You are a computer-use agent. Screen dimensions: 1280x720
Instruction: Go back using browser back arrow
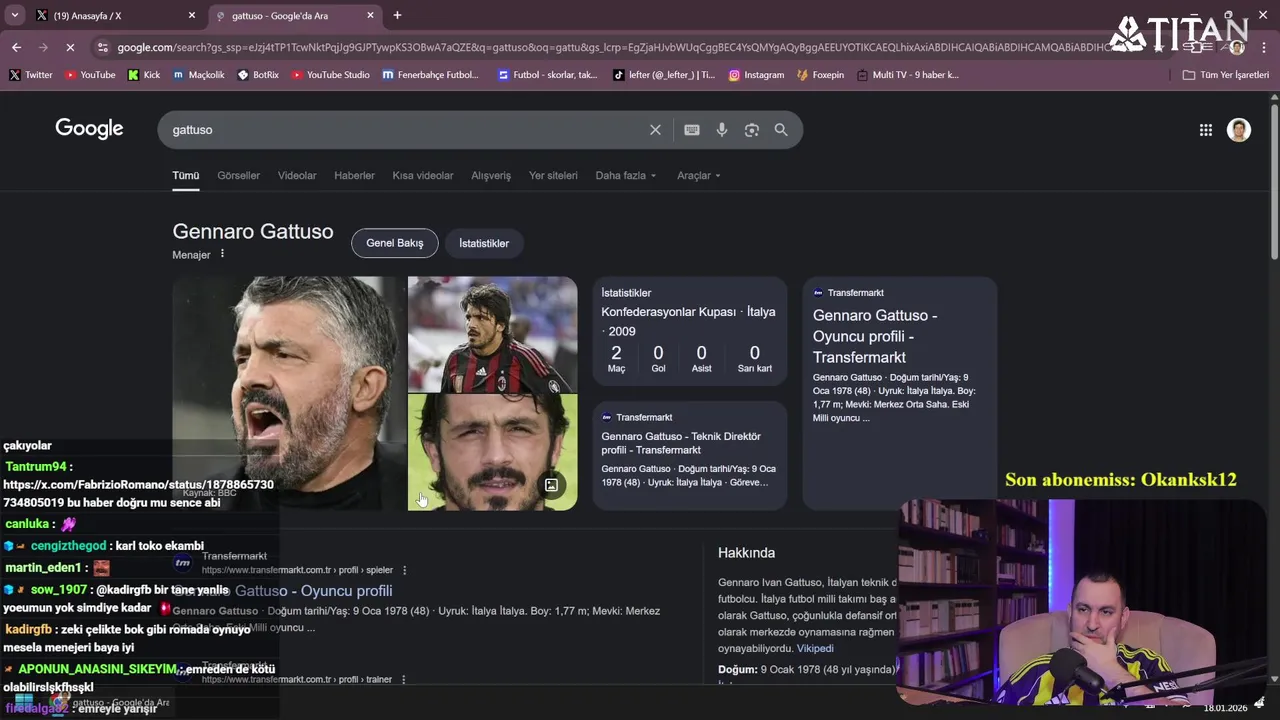[x=16, y=47]
